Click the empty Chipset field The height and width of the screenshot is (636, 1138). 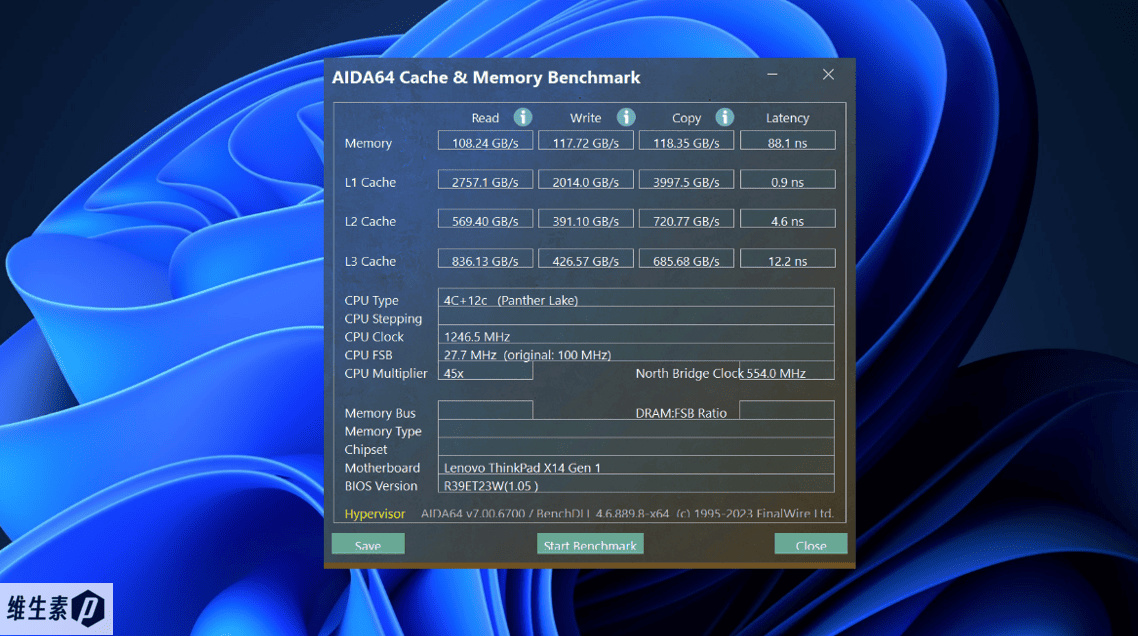coord(636,447)
